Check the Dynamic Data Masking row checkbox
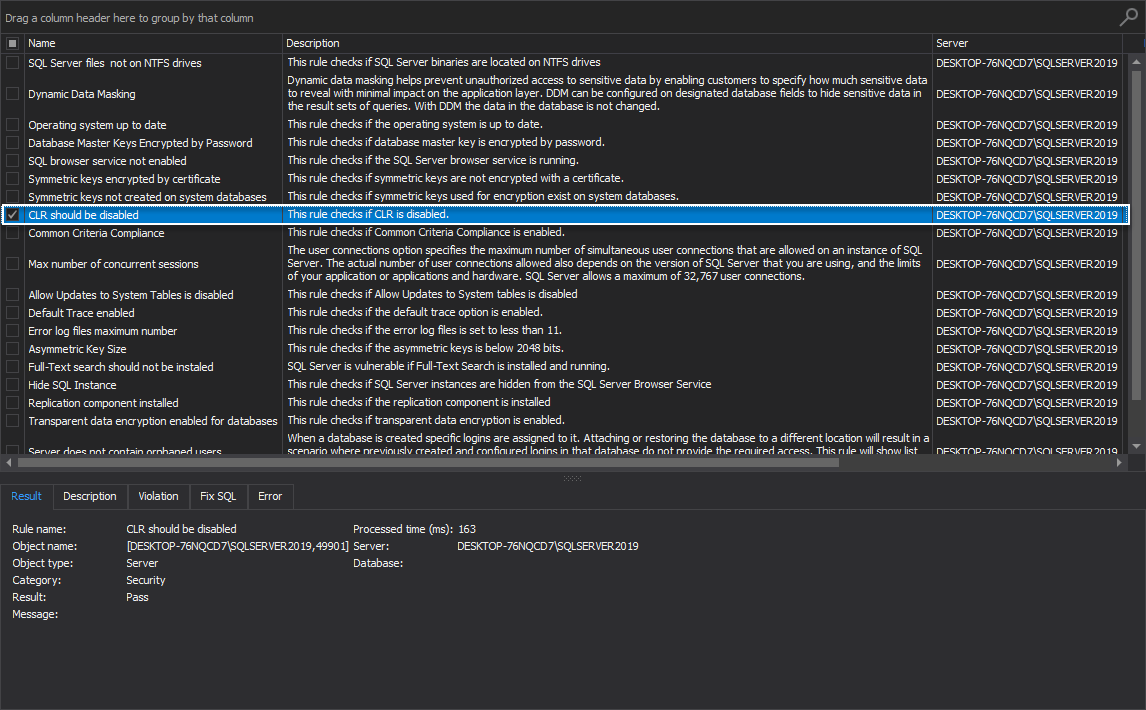This screenshot has height=710, width=1146. 12,94
